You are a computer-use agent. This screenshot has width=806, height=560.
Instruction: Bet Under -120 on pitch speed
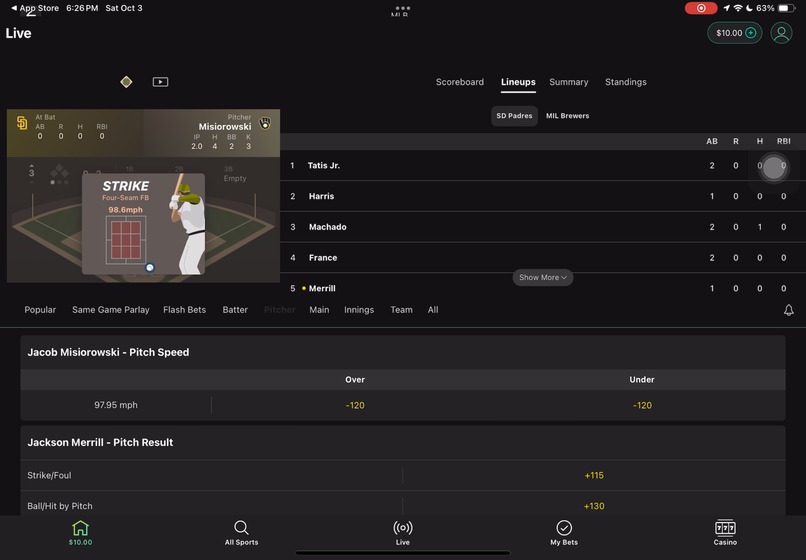pyautogui.click(x=642, y=405)
